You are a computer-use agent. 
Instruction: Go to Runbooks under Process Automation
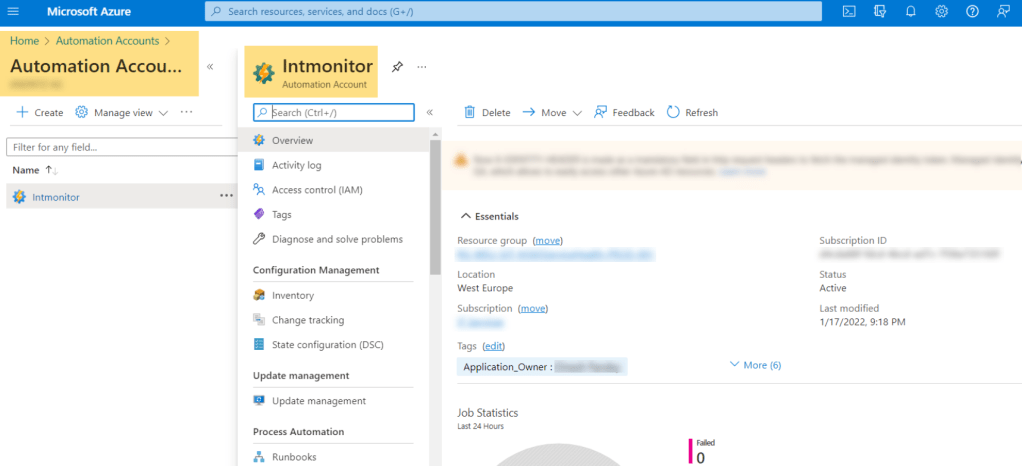coord(293,457)
